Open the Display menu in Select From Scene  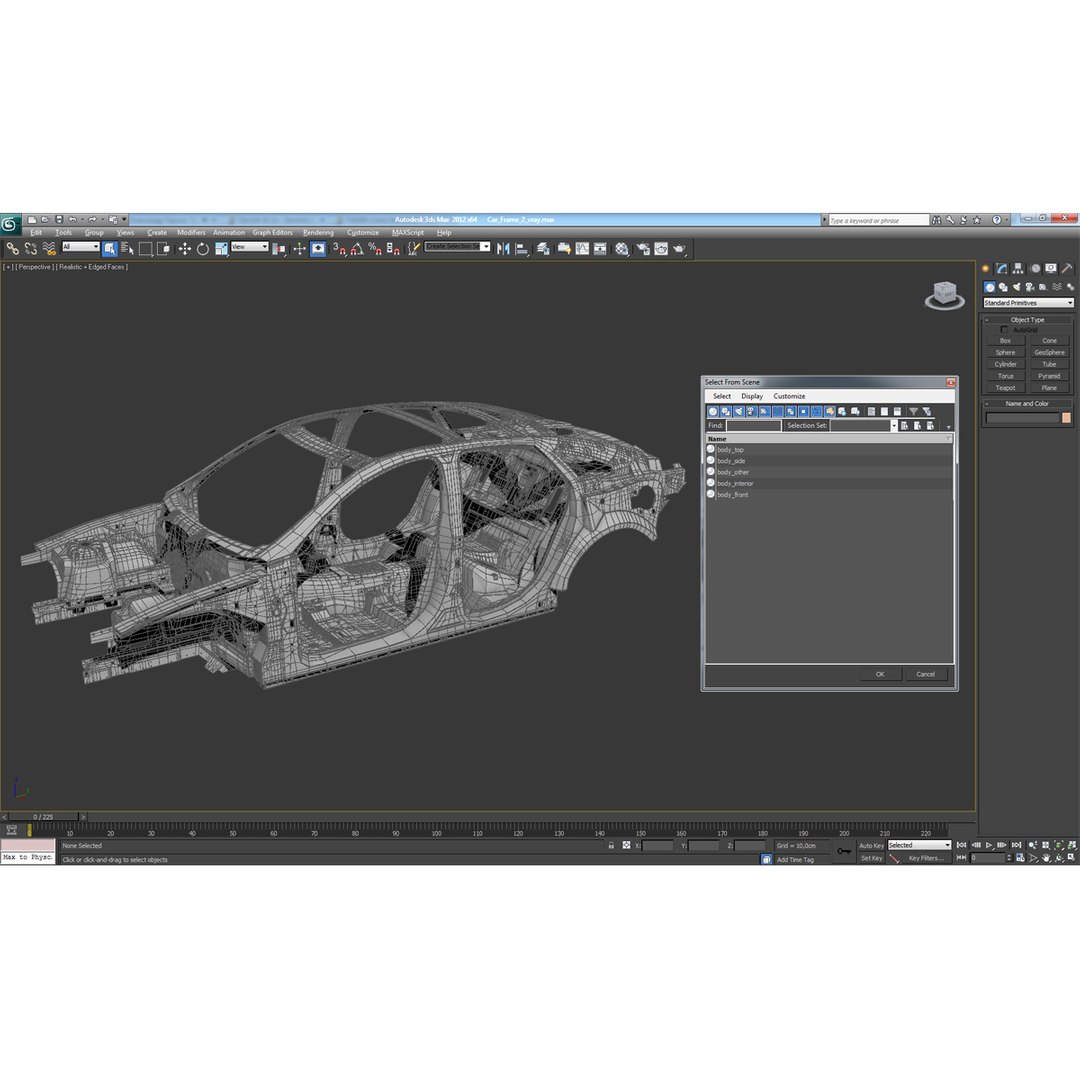pos(751,396)
